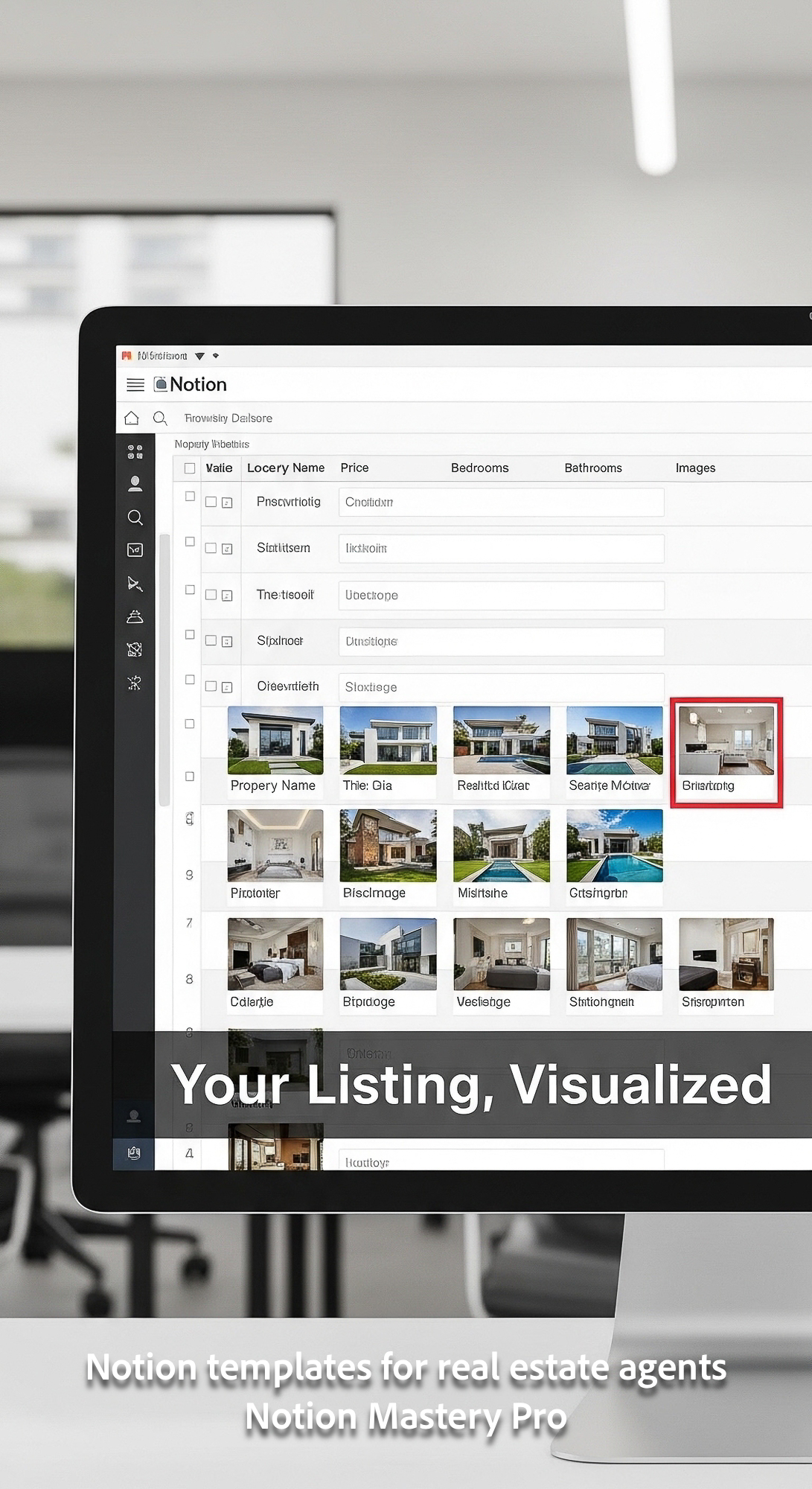Screen dimensions: 812x1489
Task: Open the sidebar person profile icon
Action: [135, 484]
